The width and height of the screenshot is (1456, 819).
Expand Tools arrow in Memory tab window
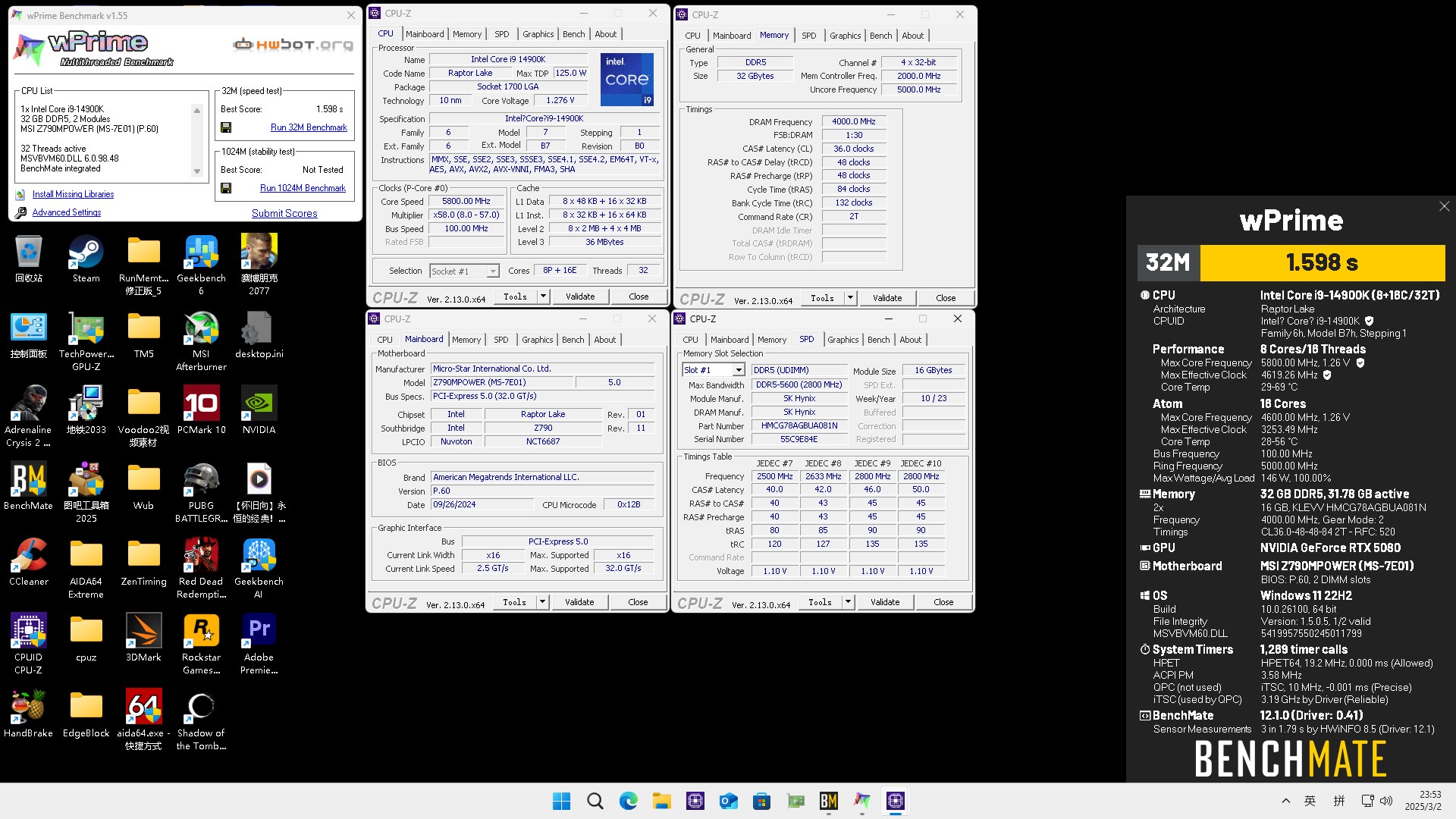click(850, 298)
